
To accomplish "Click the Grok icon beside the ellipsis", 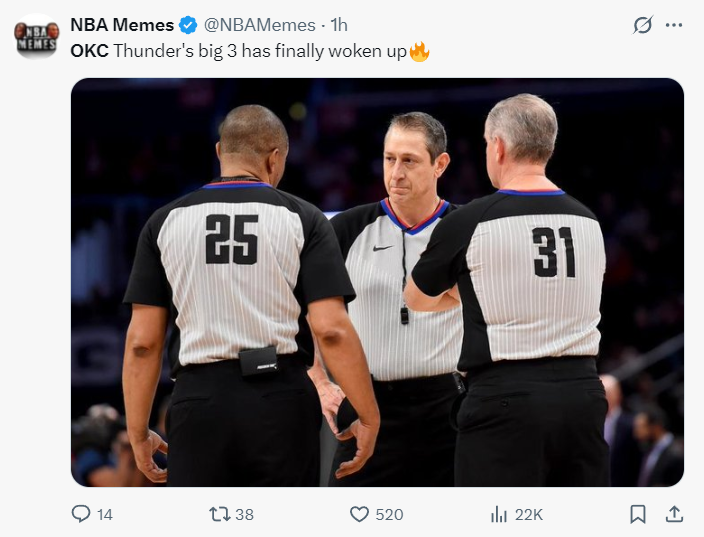I will tap(643, 26).
